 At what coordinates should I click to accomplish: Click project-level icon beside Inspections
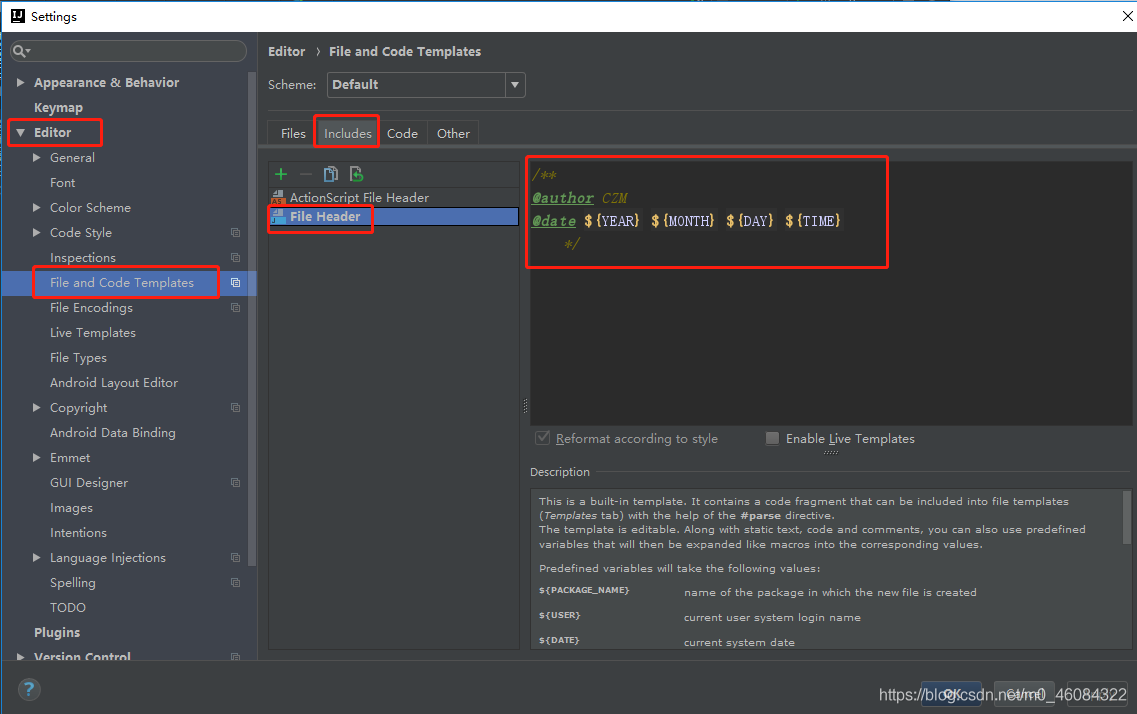(236, 257)
